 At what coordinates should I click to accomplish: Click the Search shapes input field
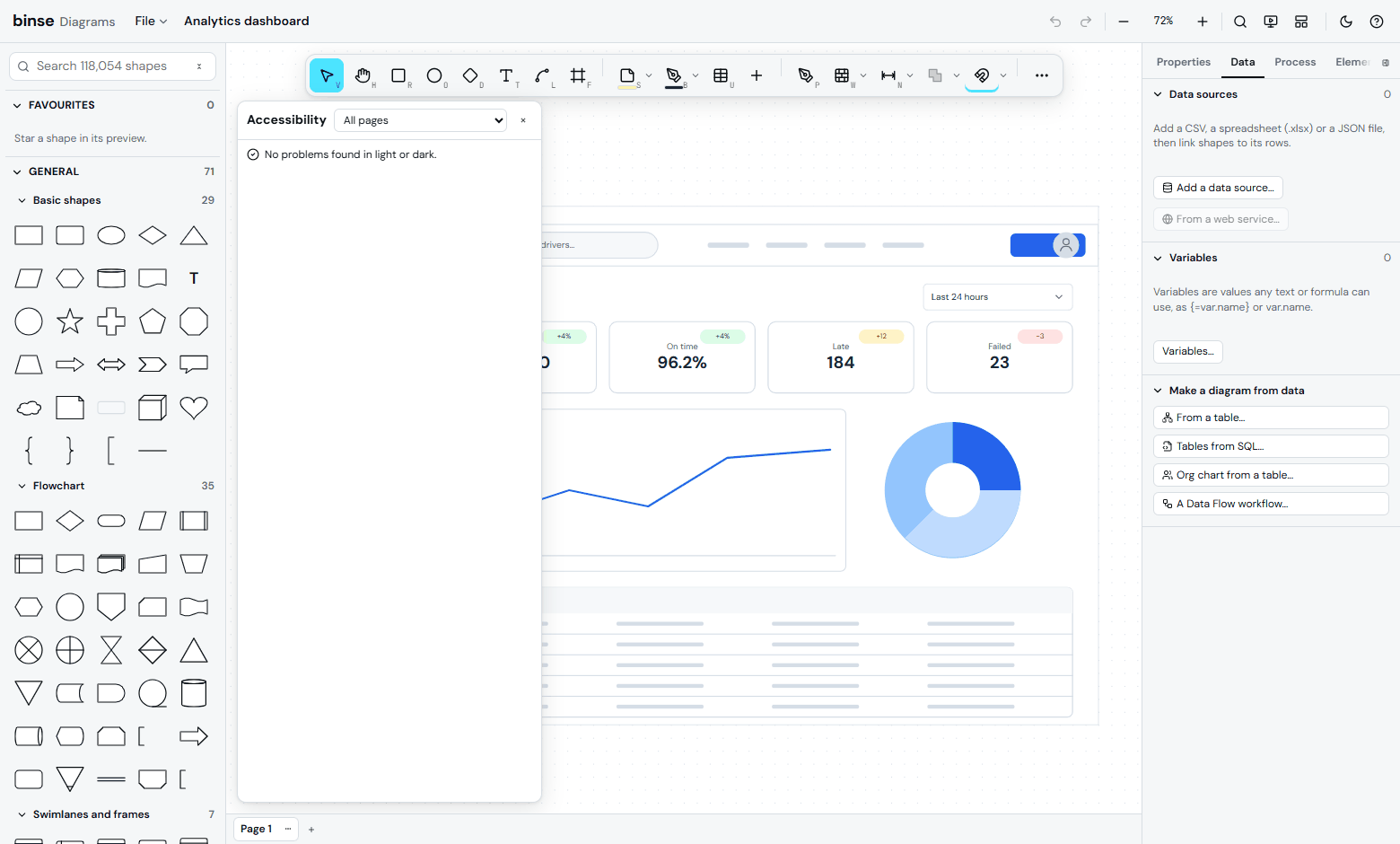coord(112,66)
